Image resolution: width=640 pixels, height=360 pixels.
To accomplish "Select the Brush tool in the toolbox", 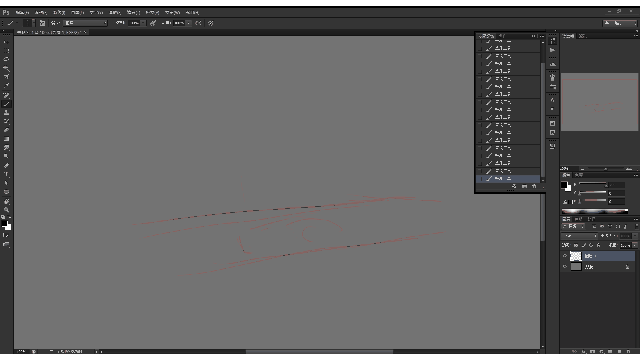I will tap(6, 104).
